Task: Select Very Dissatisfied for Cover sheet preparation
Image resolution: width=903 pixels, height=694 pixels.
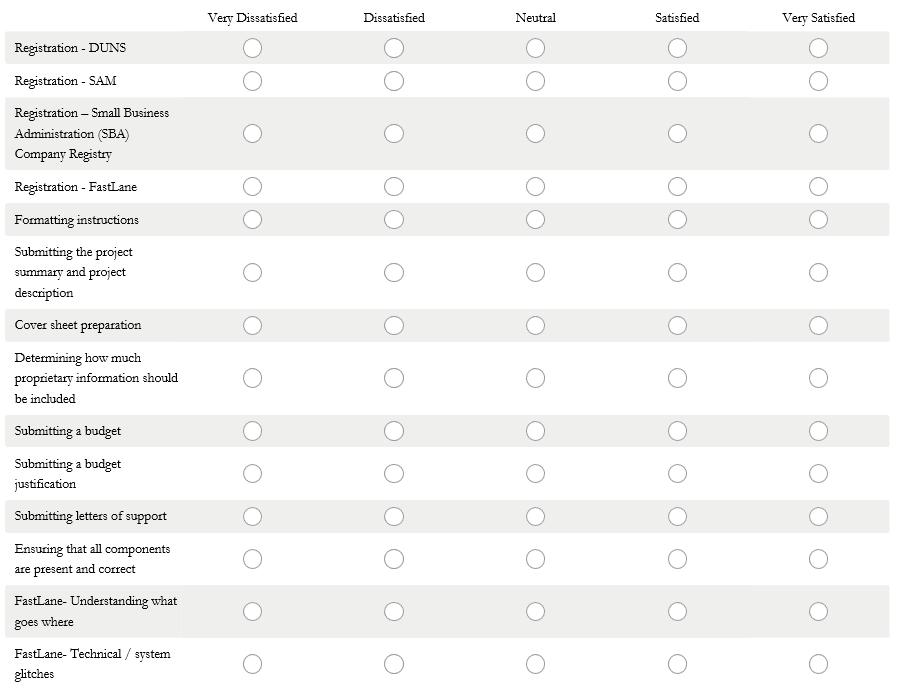Action: tap(252, 325)
